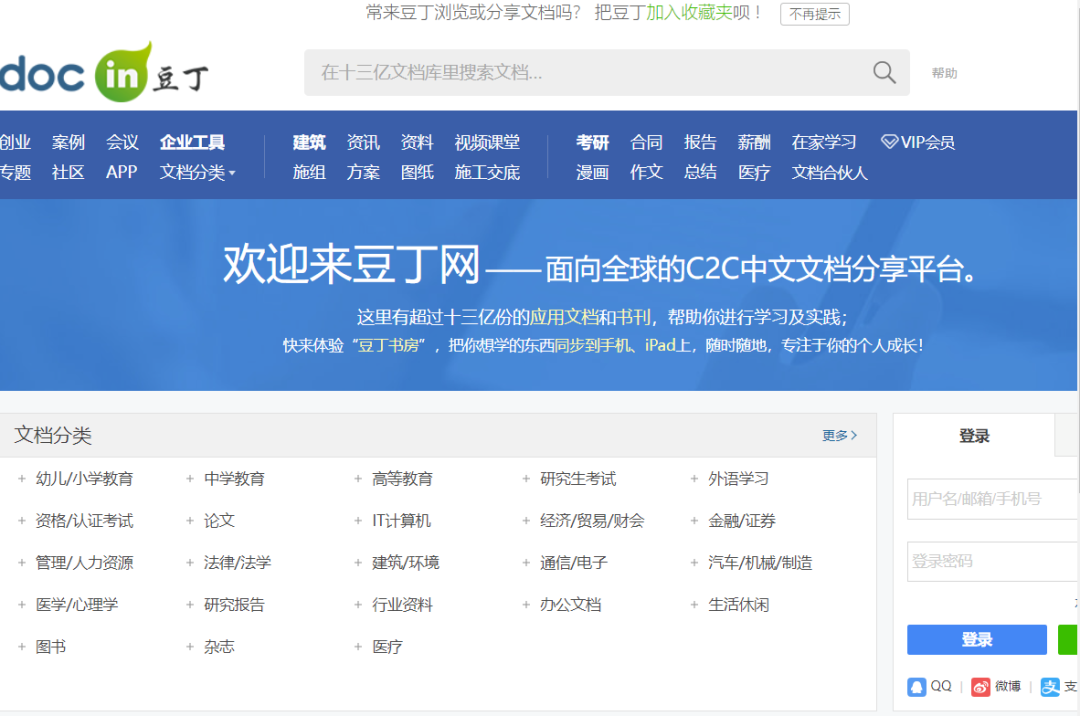Click the iPad link in the banner
This screenshot has width=1080, height=716.
coord(660,345)
